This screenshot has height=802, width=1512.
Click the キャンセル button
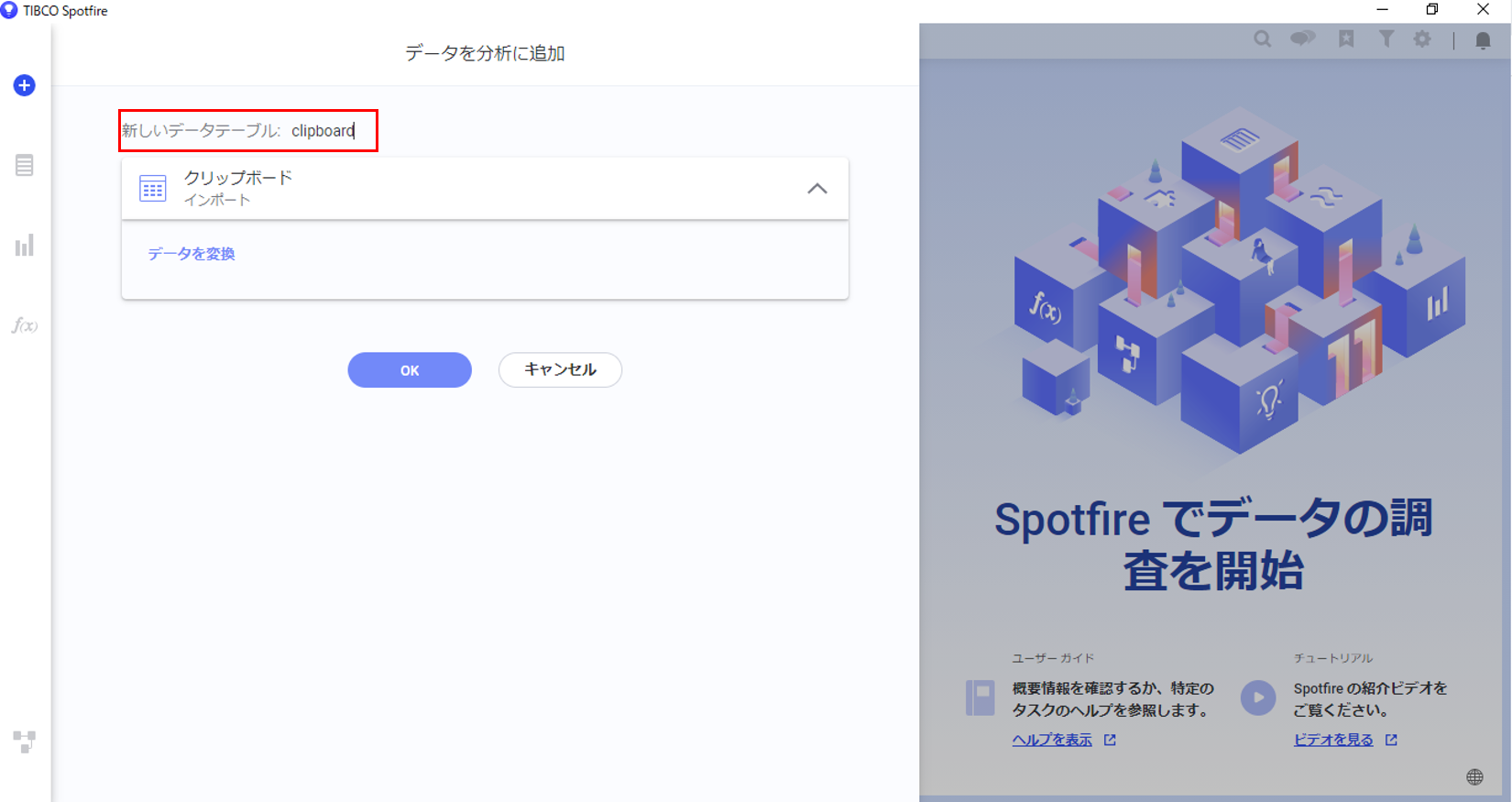click(x=560, y=370)
